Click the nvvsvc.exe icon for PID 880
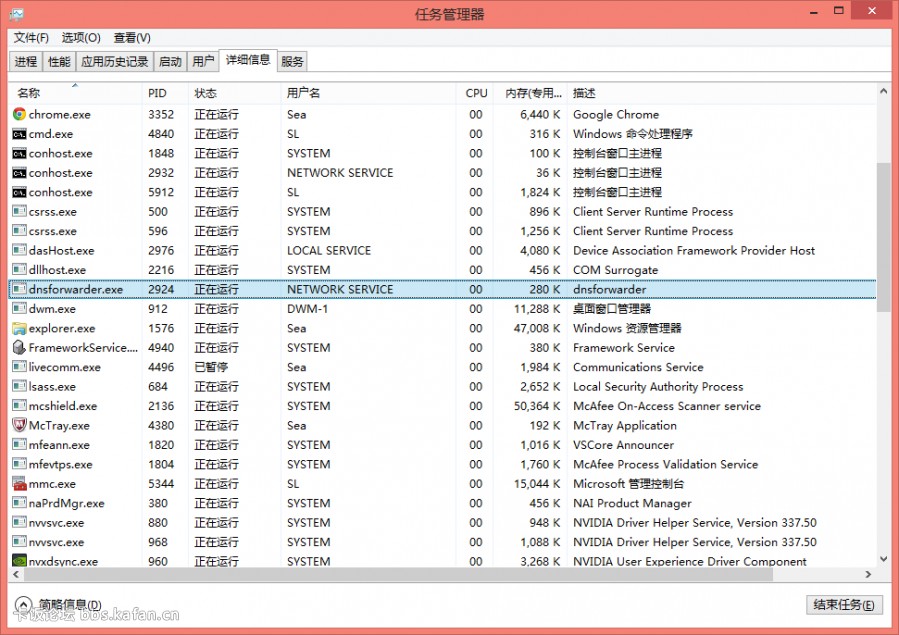Image resolution: width=899 pixels, height=635 pixels. 19,523
